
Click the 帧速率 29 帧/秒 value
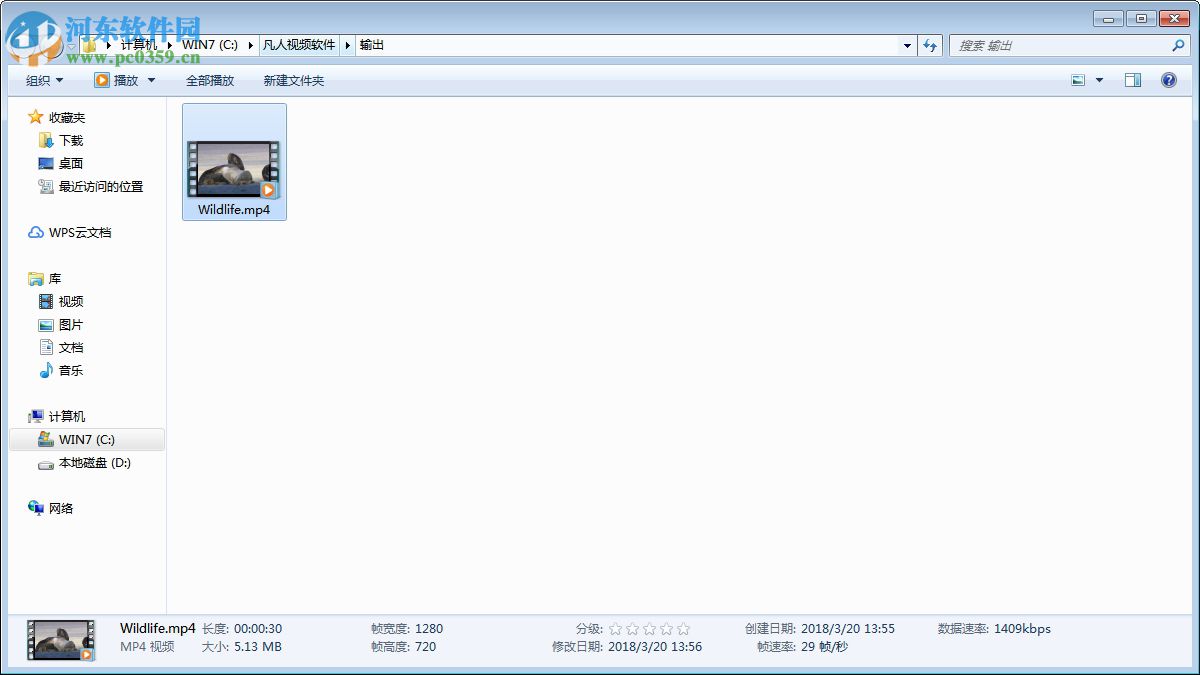(x=824, y=647)
